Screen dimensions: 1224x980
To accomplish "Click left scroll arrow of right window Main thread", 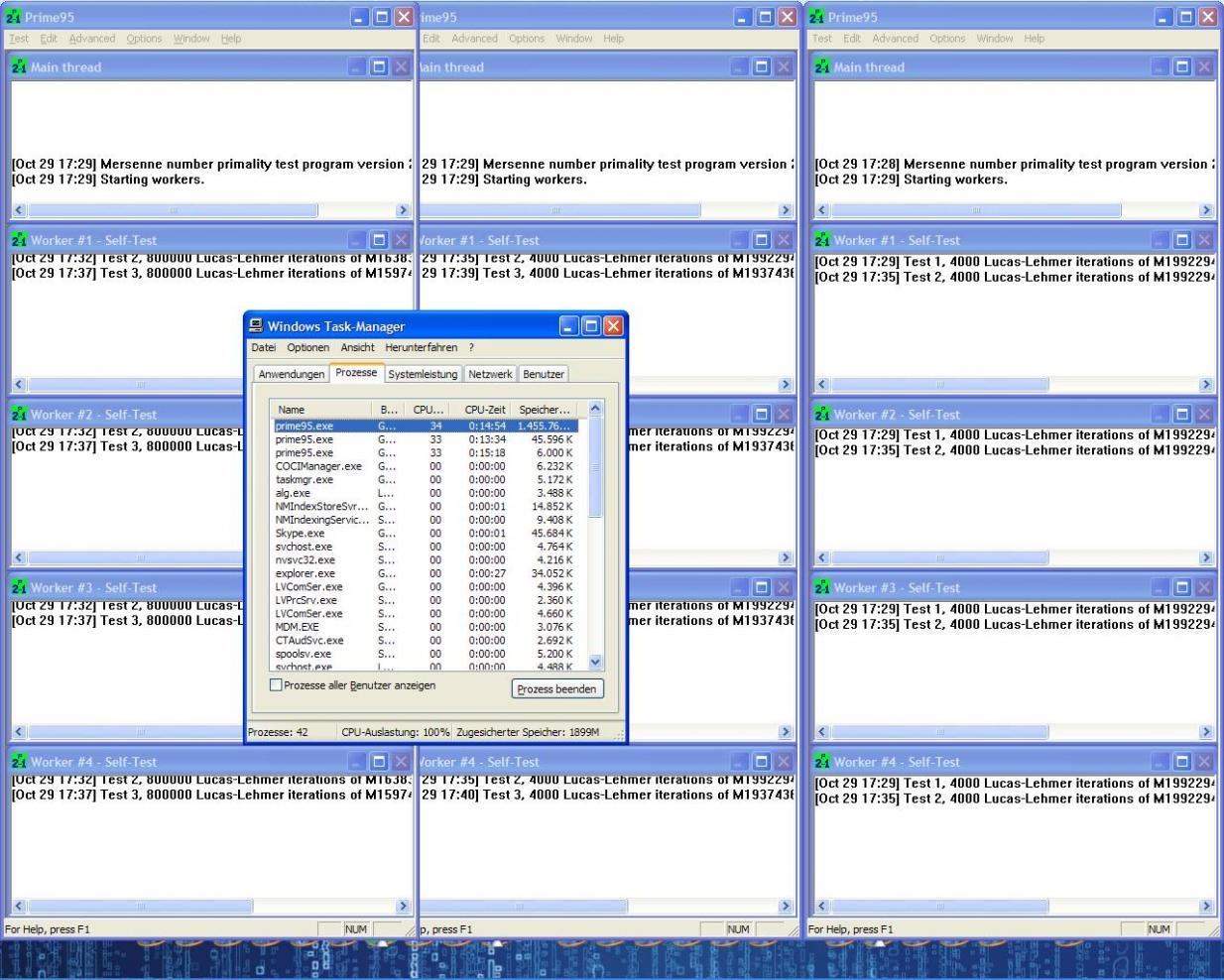I will click(821, 210).
